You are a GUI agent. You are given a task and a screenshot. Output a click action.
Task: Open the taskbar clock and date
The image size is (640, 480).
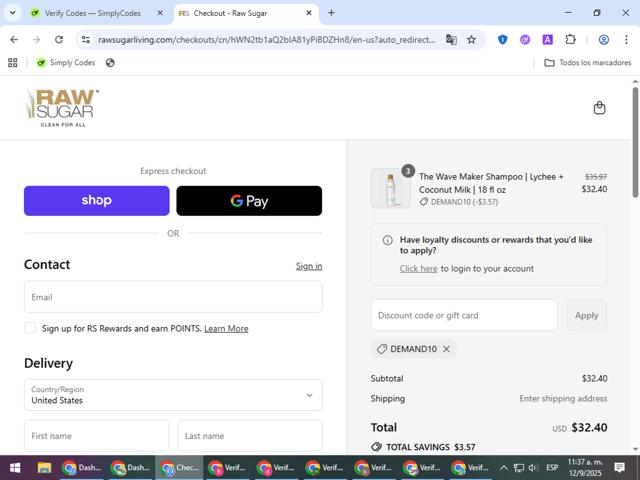pos(585,468)
